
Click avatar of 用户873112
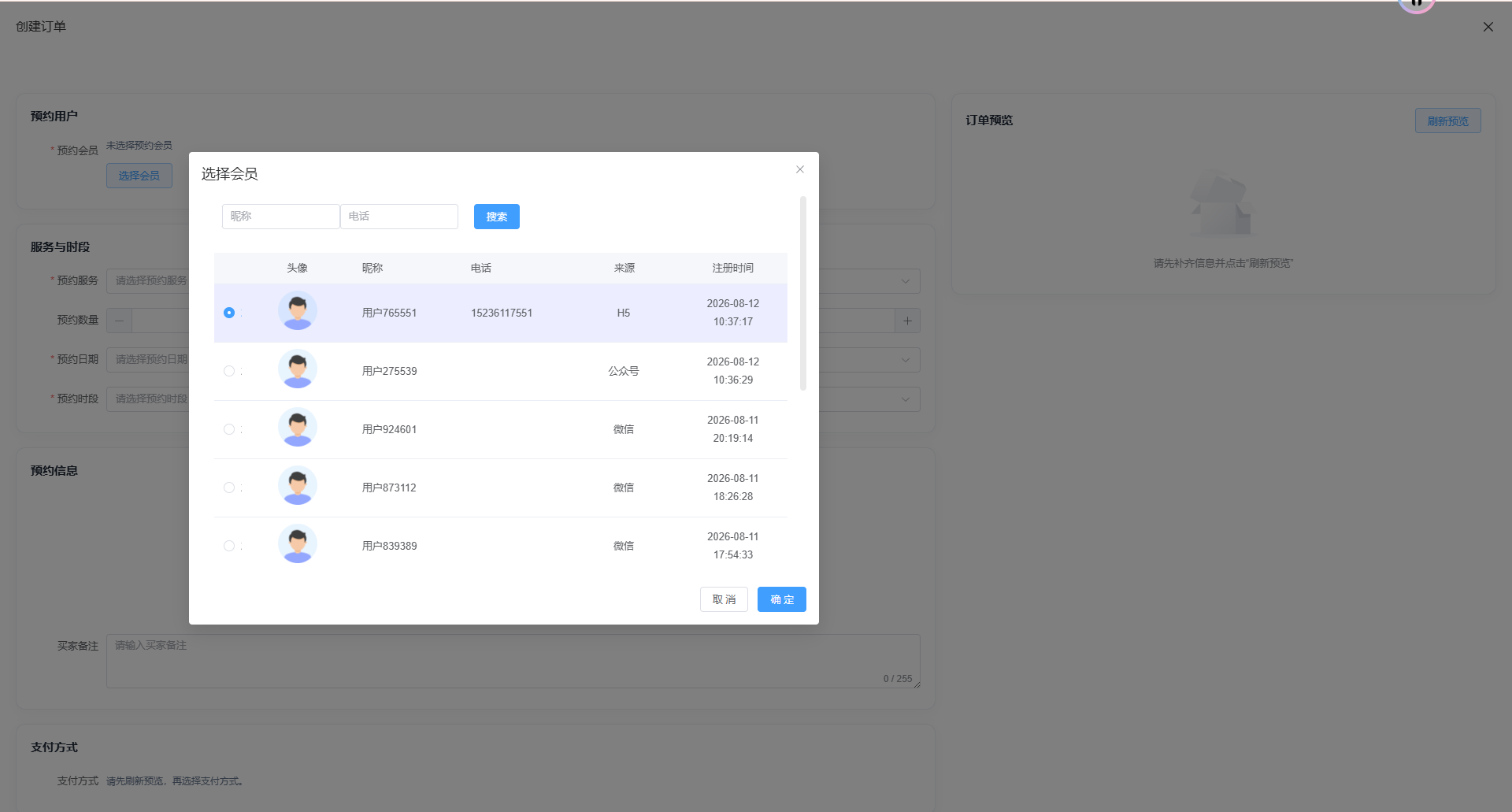(298, 485)
